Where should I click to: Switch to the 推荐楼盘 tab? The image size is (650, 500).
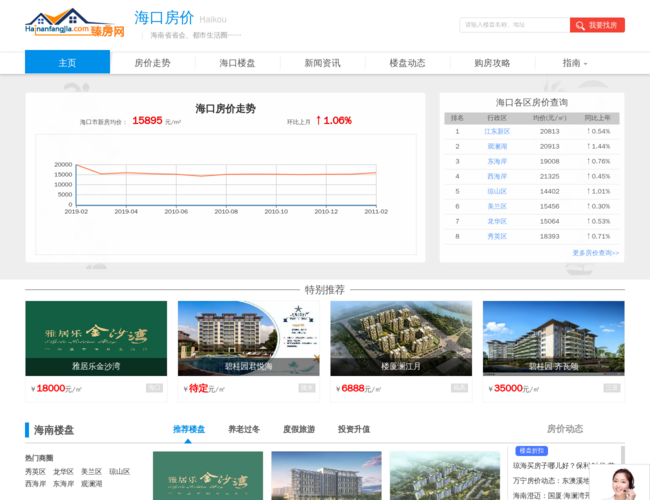pos(189,429)
